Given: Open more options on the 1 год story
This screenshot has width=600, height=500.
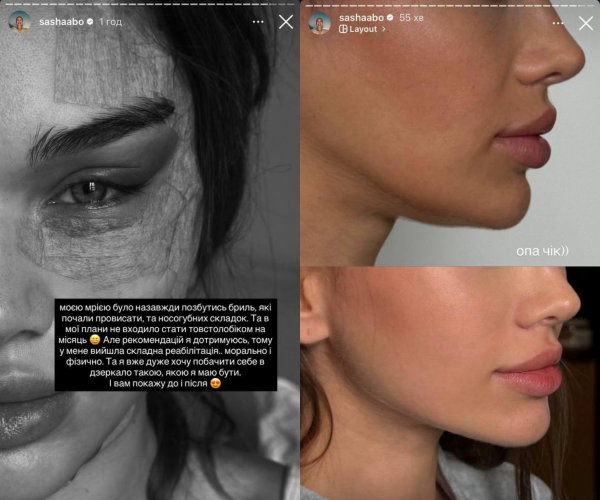Looking at the screenshot, I should coord(258,22).
